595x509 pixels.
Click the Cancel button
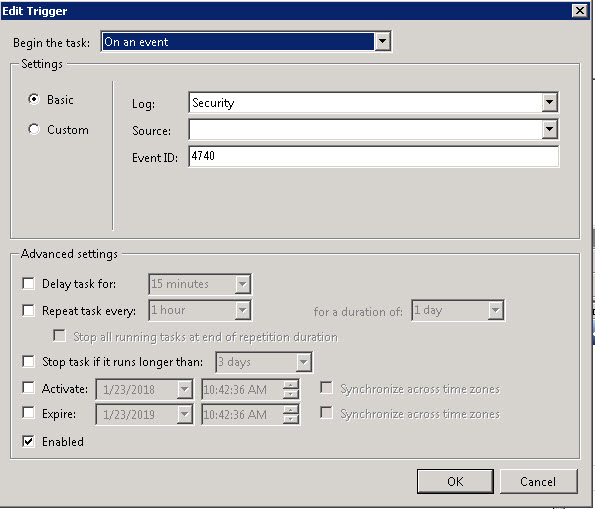point(538,481)
